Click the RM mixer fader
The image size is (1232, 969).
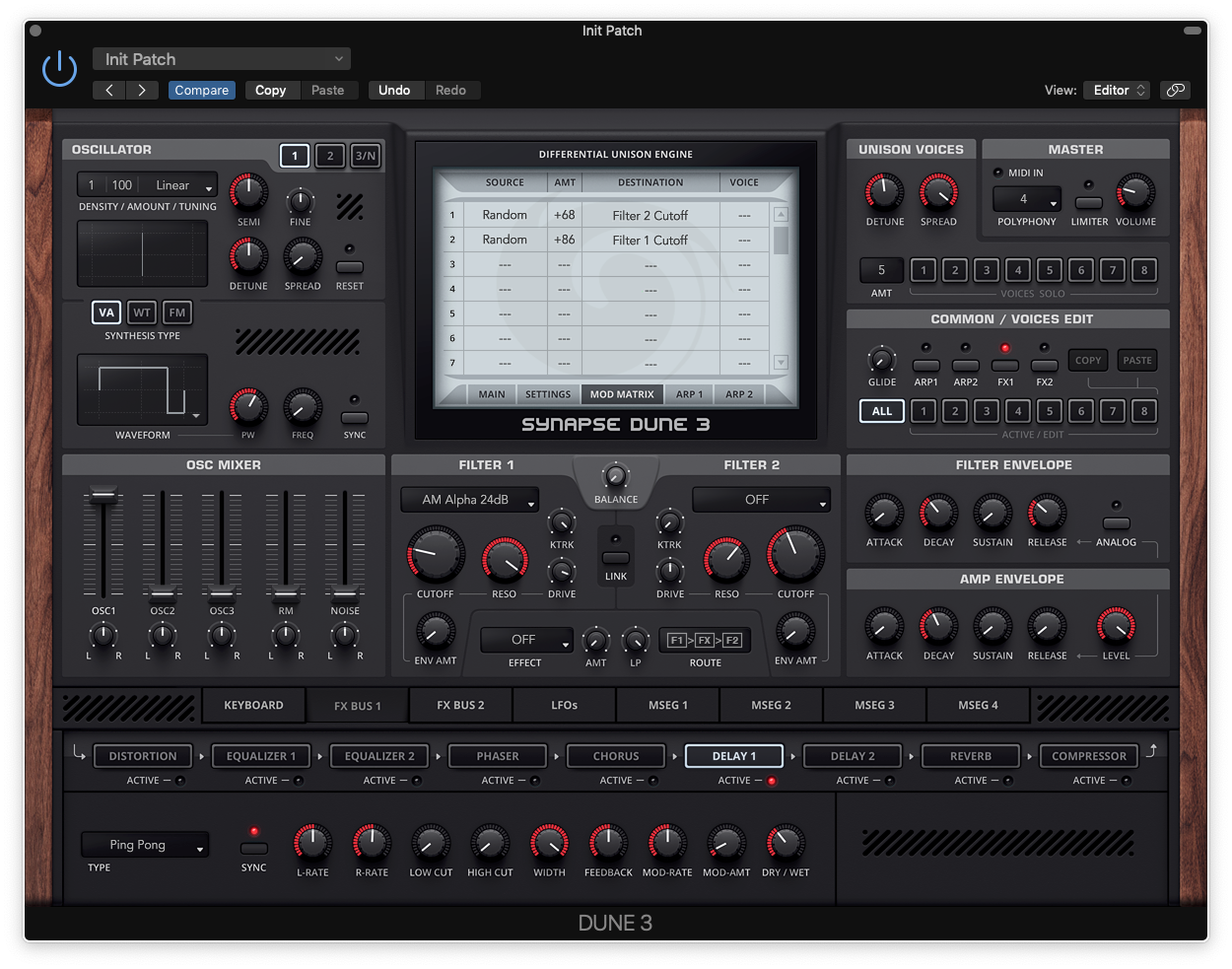tap(285, 593)
